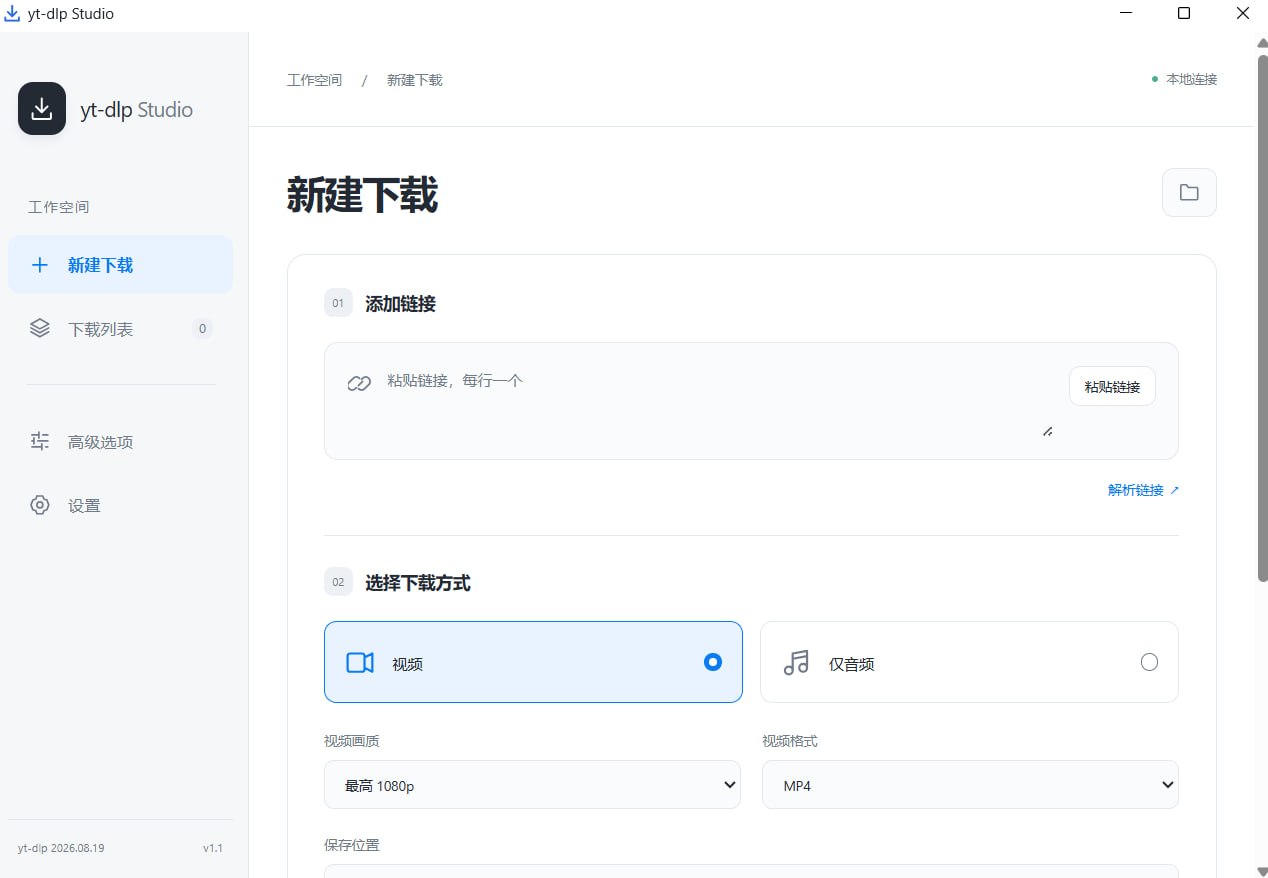Click the title bar app download icon
This screenshot has height=878, width=1268.
pos(12,14)
